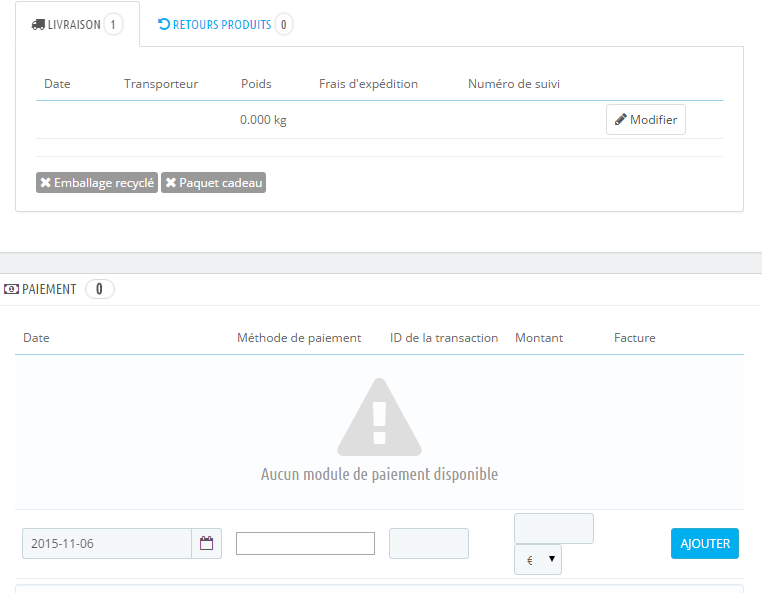This screenshot has width=762, height=593.
Task: Click the ID de la transaction header
Action: pyautogui.click(x=444, y=338)
